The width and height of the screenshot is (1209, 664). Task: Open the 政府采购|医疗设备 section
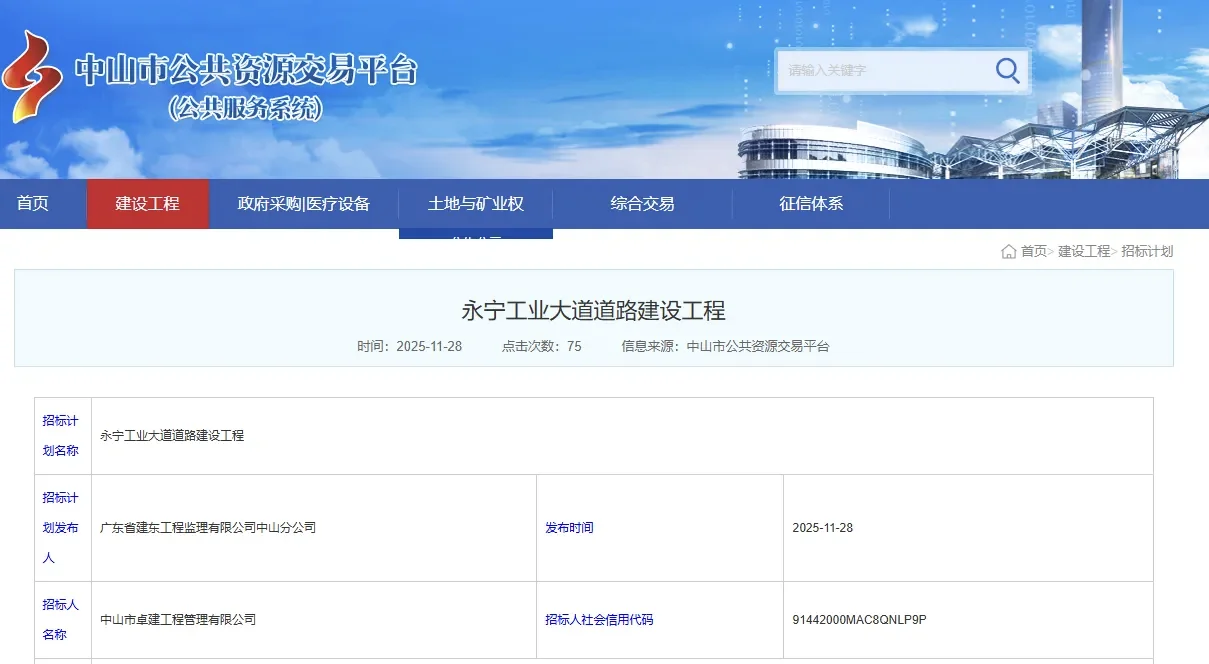click(303, 203)
